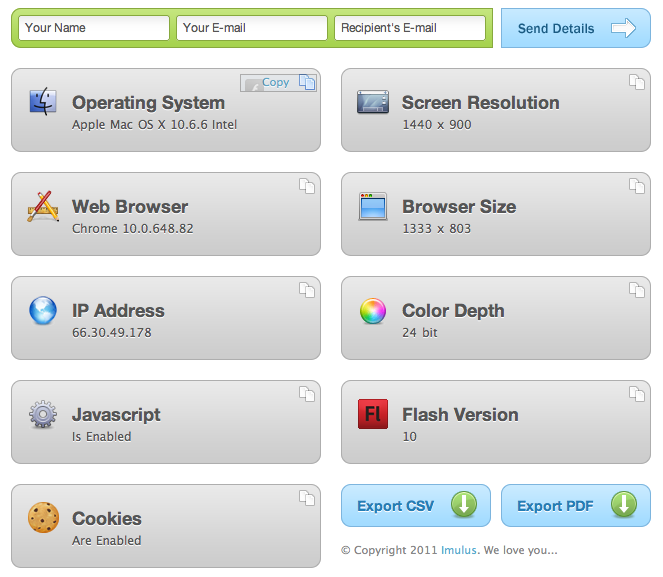Screen dimensions: 663x577
Task: Click the IP value 66.30.49.178
Action: pos(112,333)
